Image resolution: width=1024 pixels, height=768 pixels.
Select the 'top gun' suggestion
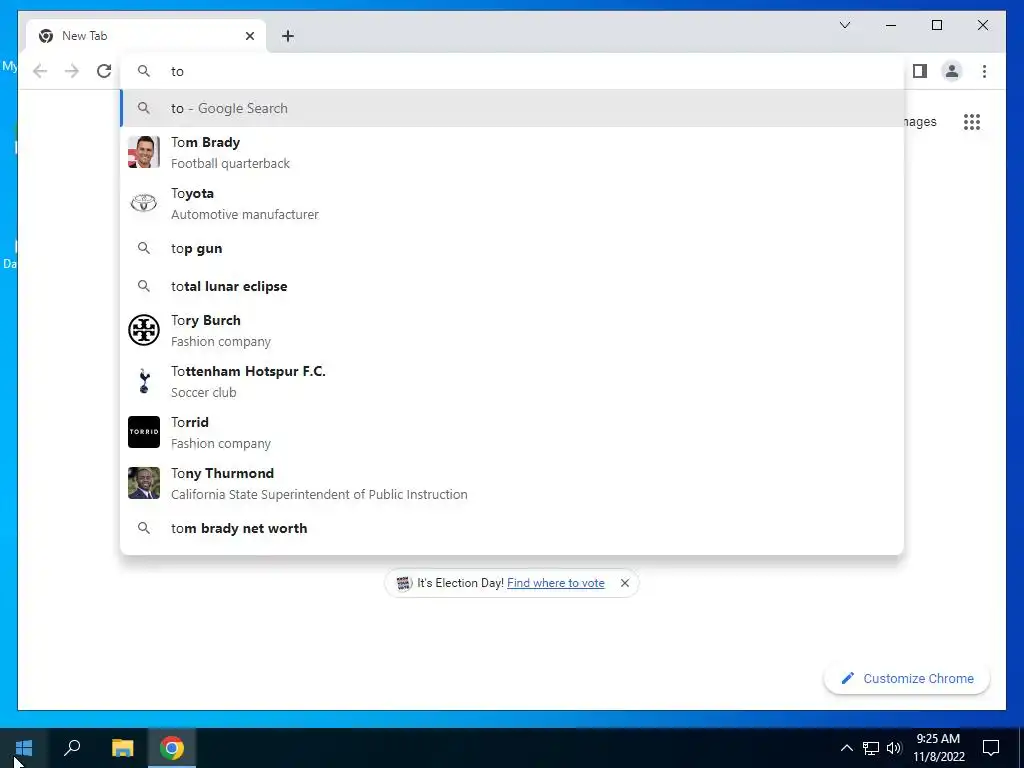pos(513,249)
